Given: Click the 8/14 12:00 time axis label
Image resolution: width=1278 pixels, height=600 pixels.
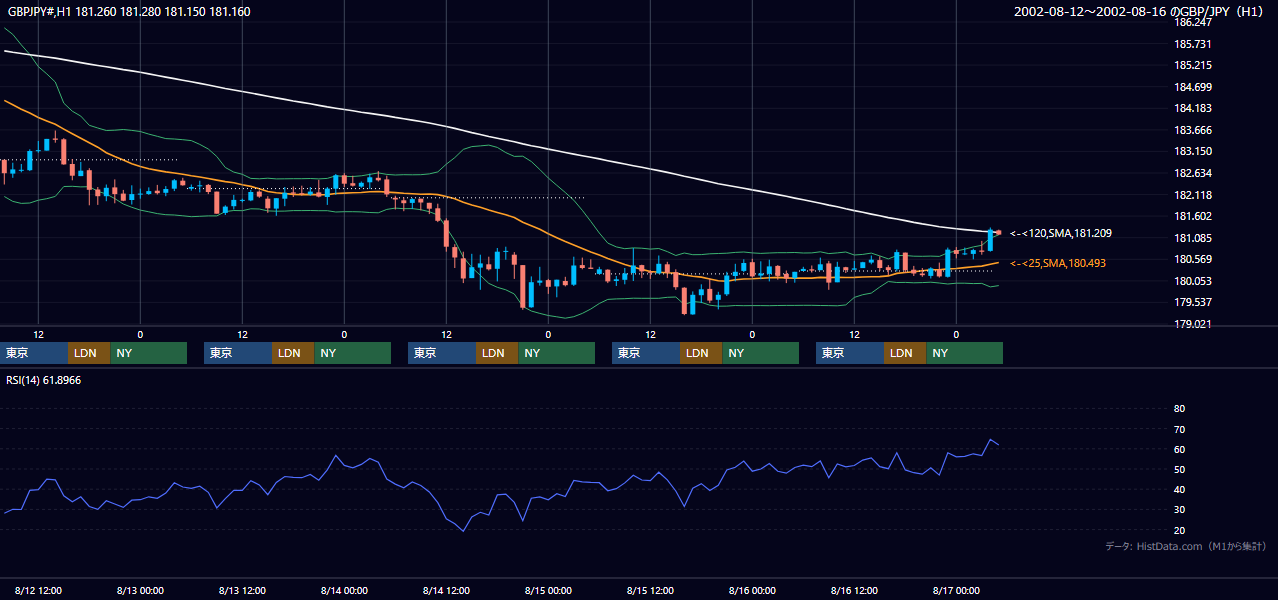Looking at the screenshot, I should (446, 590).
